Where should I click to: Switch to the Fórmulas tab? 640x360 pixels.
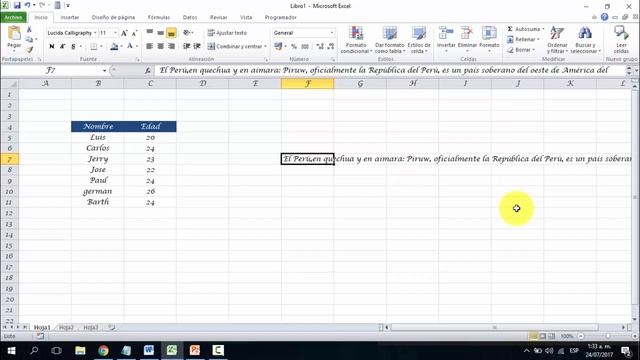pos(159,18)
